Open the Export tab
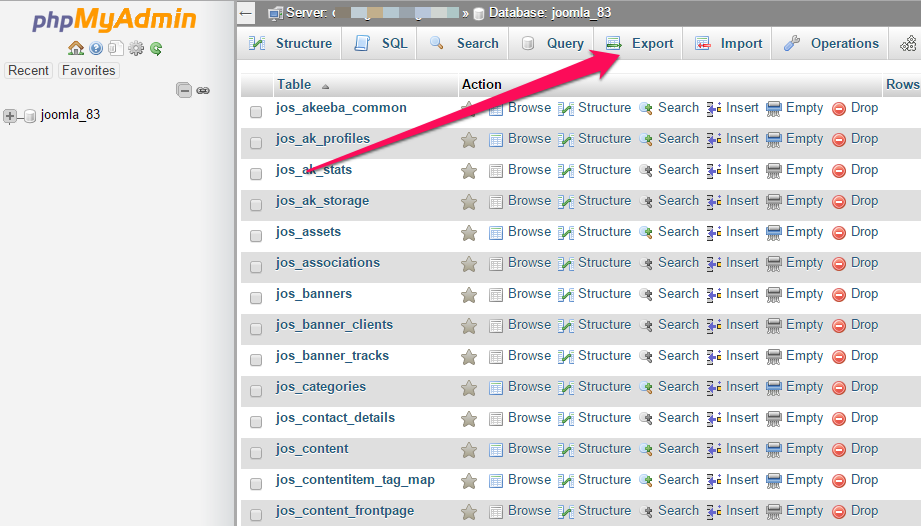 (639, 43)
